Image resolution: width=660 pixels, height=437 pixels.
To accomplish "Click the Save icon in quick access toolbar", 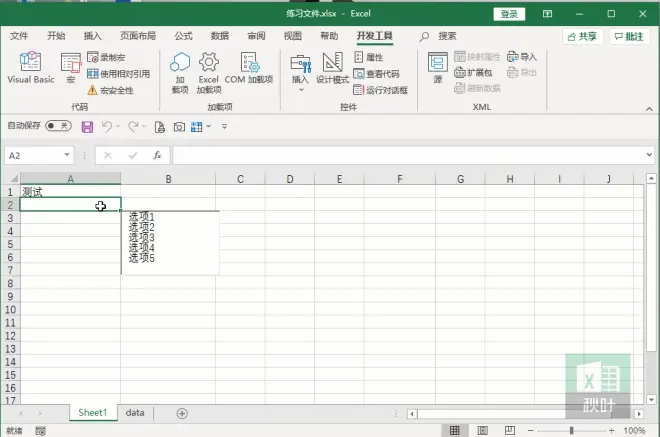I will point(87,127).
